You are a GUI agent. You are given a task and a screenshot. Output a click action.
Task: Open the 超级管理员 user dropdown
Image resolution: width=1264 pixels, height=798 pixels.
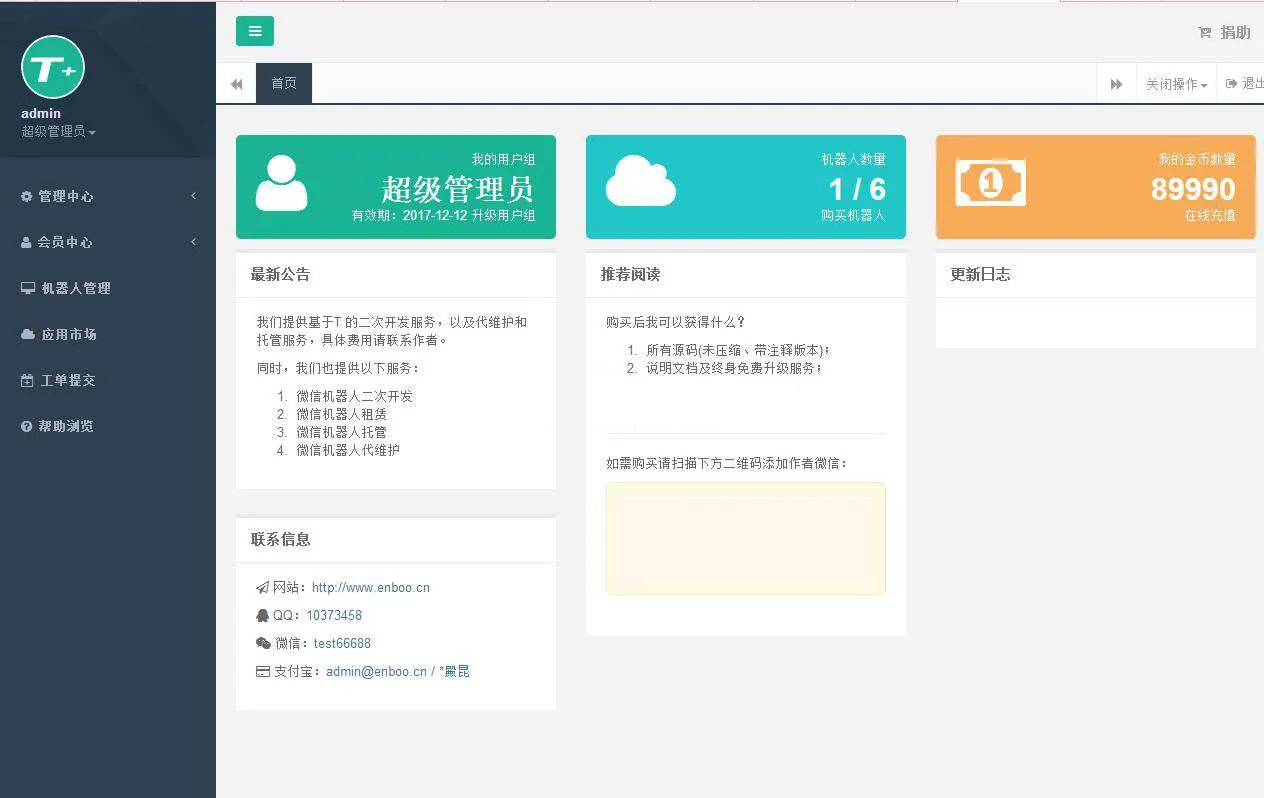point(58,132)
